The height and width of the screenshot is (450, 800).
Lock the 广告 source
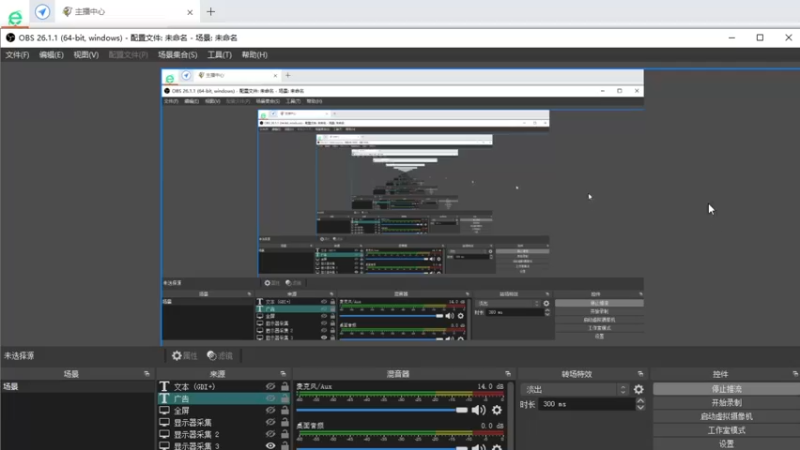coord(285,398)
